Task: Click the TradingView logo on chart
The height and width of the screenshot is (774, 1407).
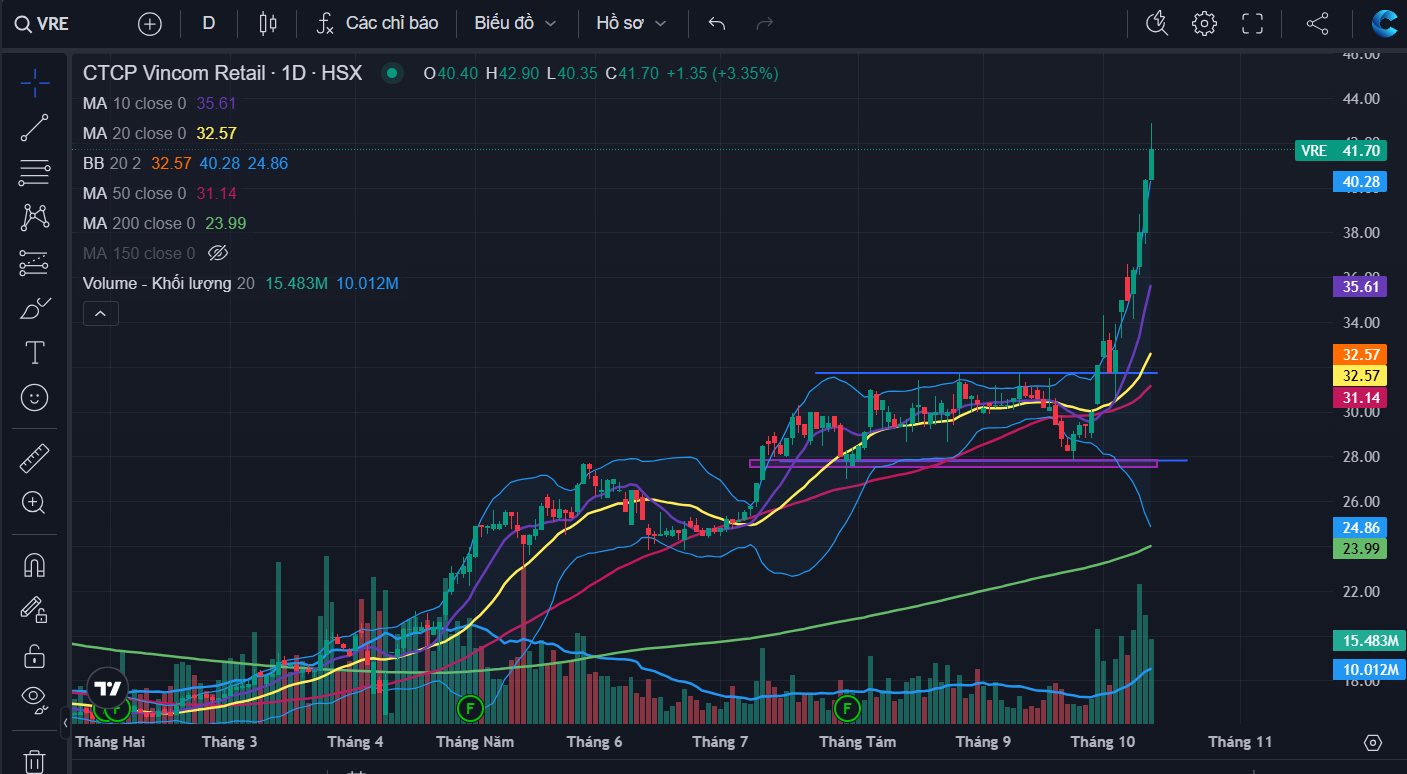Action: [x=108, y=687]
